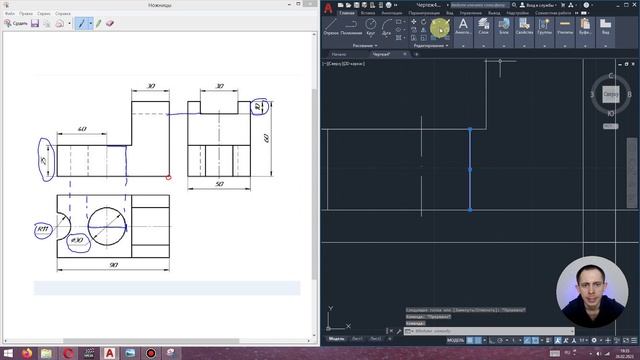Click the Scissors window vertical scrollbar
Image resolution: width=640 pixels, height=360 pixels.
[314, 184]
